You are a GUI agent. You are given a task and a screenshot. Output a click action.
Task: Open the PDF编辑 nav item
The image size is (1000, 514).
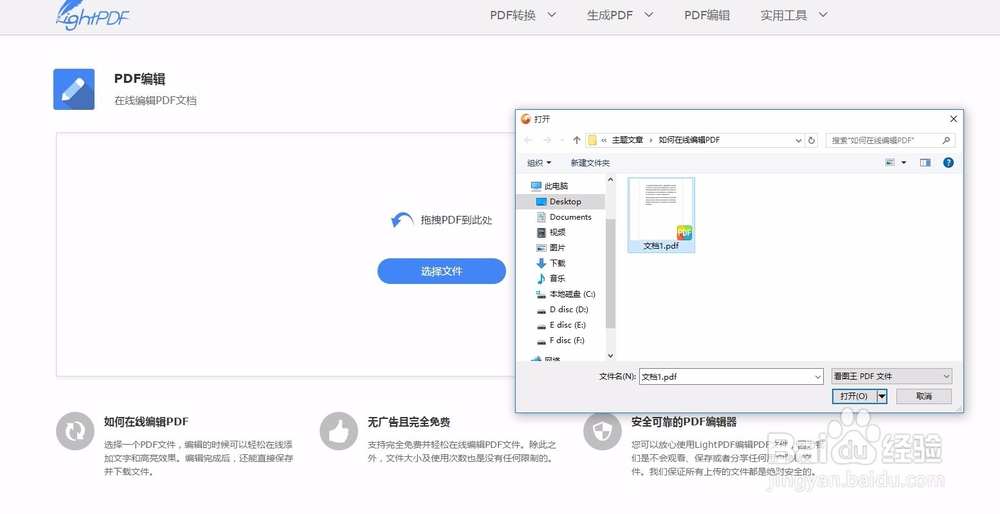(x=707, y=15)
